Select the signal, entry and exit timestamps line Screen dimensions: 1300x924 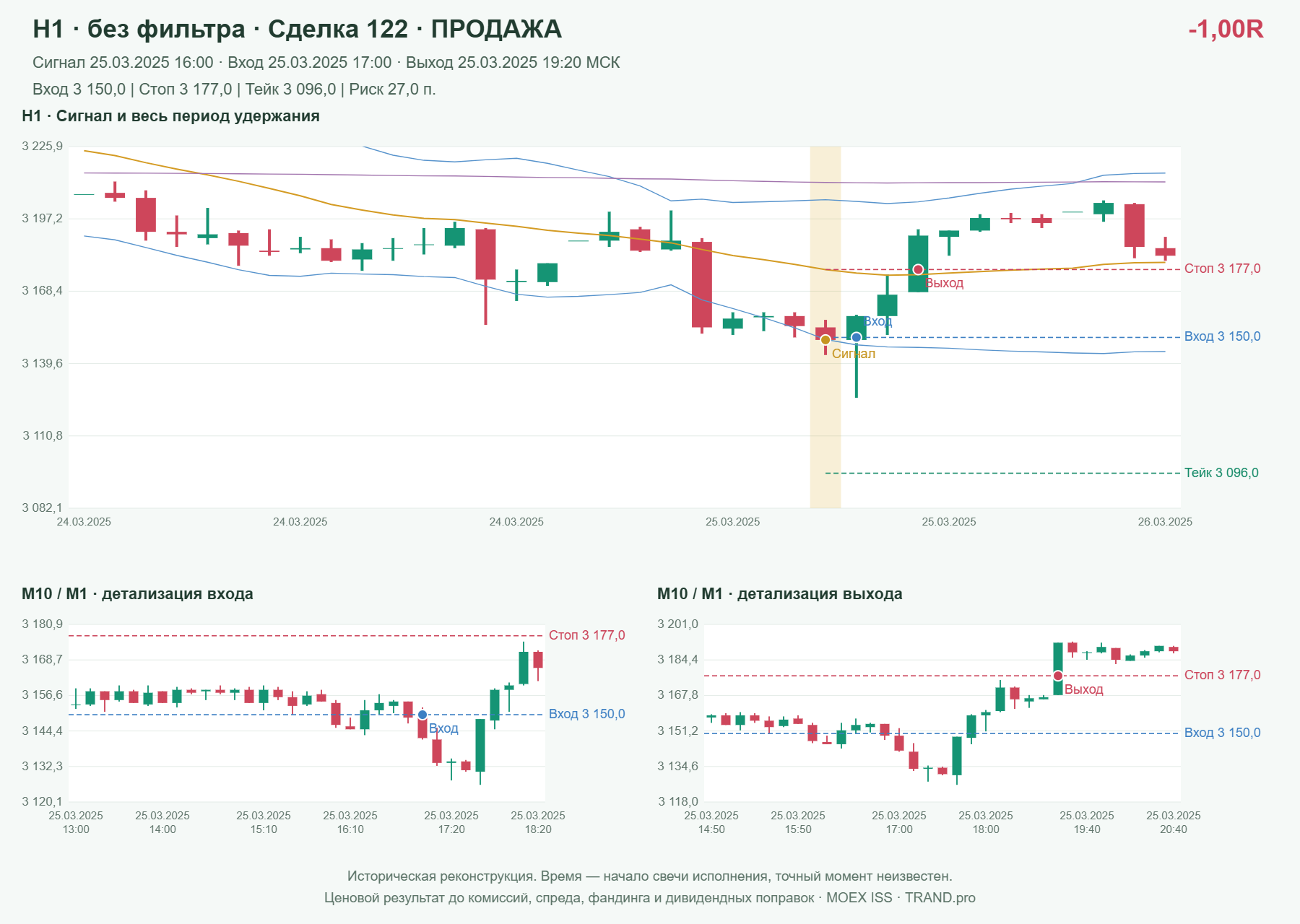(x=326, y=63)
